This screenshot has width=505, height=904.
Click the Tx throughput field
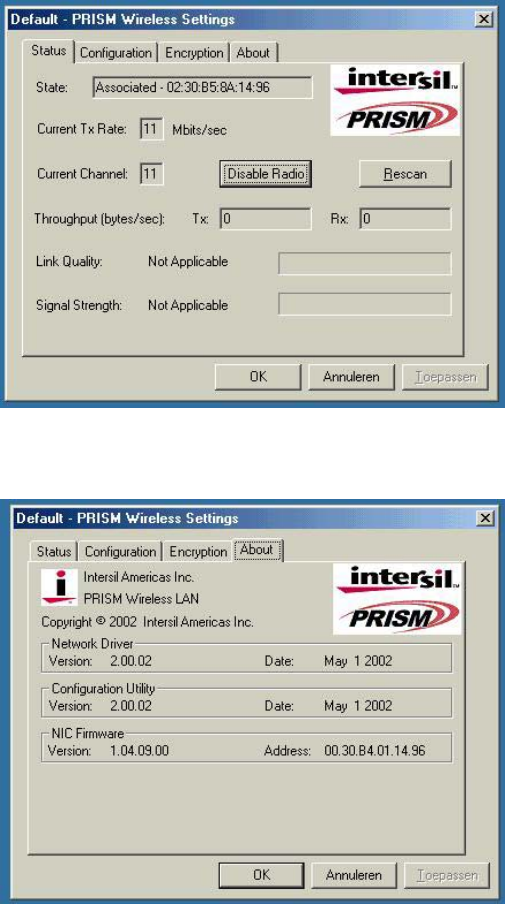pyautogui.click(x=265, y=219)
